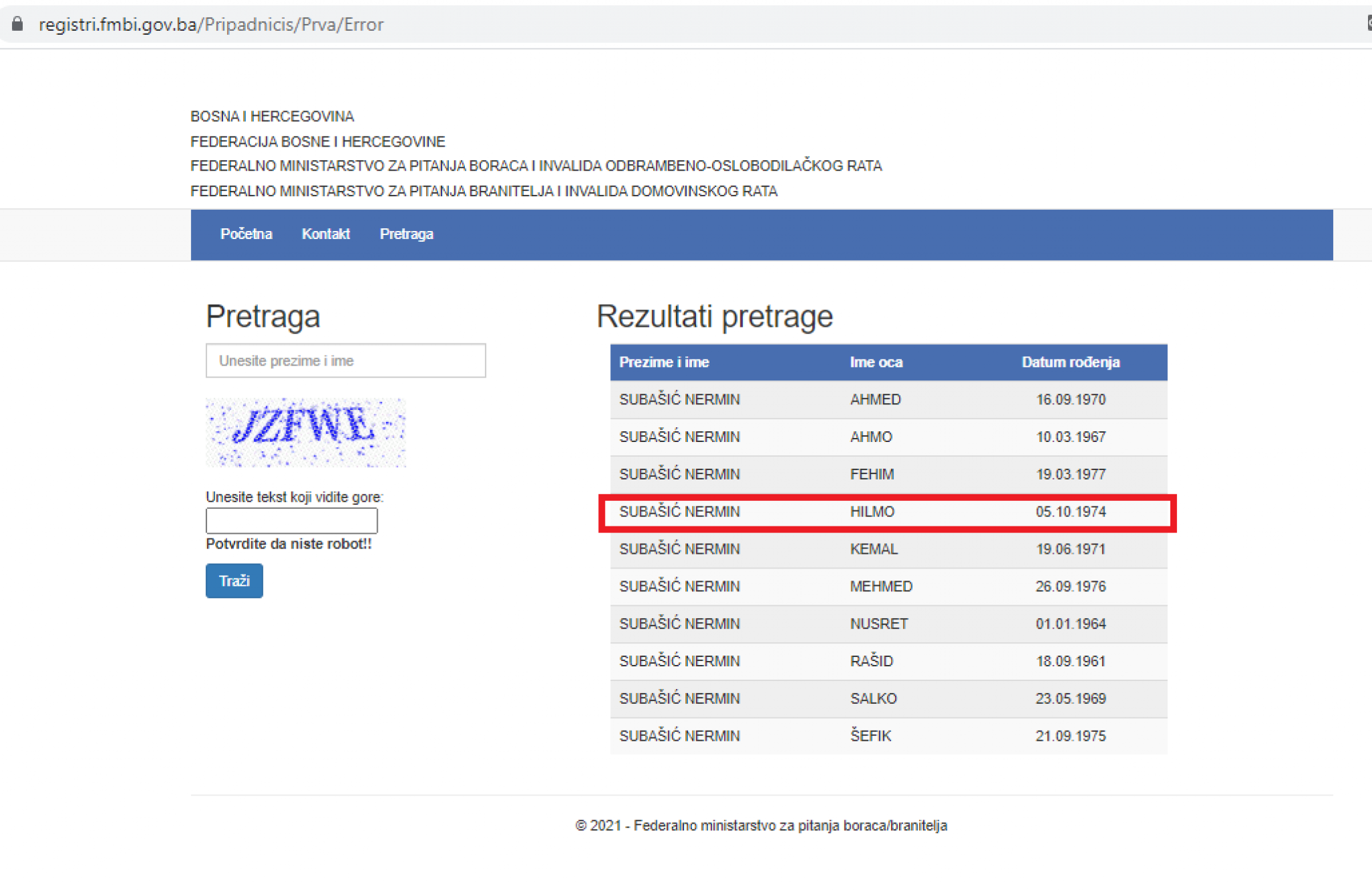Select the row with father KEMAL
This screenshot has height=892, width=1372.
[x=888, y=549]
